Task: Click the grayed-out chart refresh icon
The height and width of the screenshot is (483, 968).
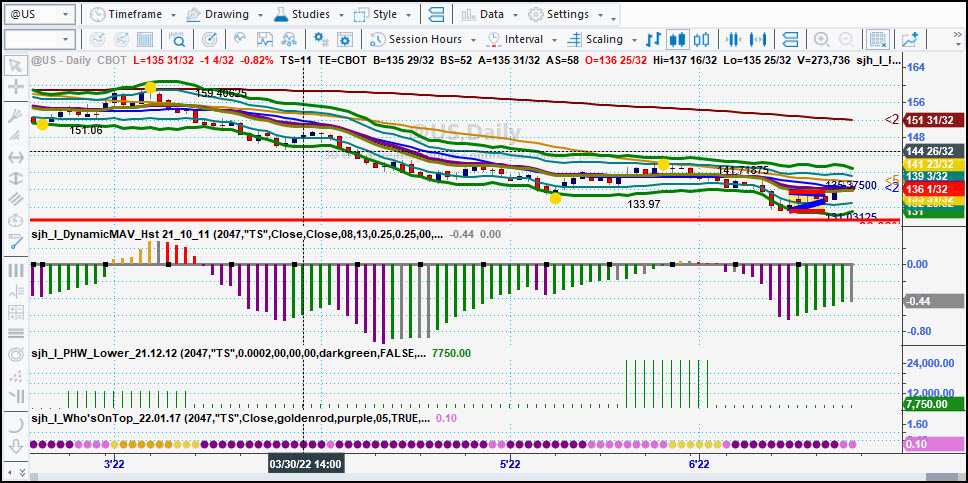Action: pos(98,40)
